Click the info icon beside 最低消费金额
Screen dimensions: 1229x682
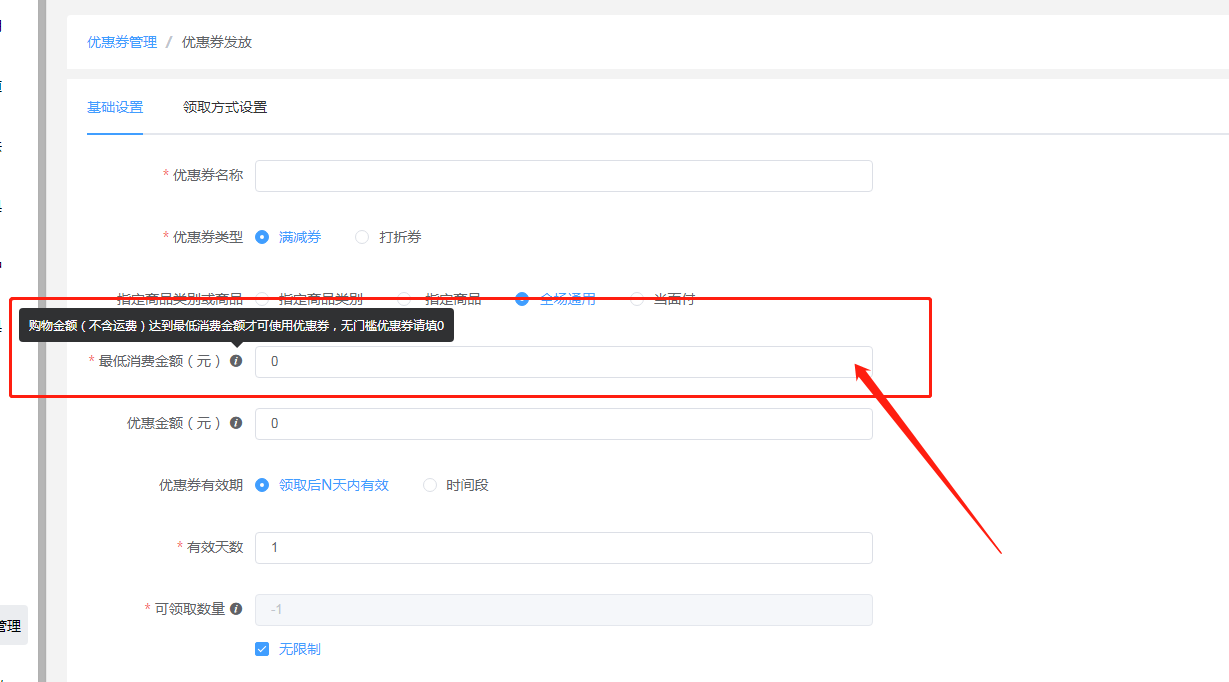click(236, 361)
